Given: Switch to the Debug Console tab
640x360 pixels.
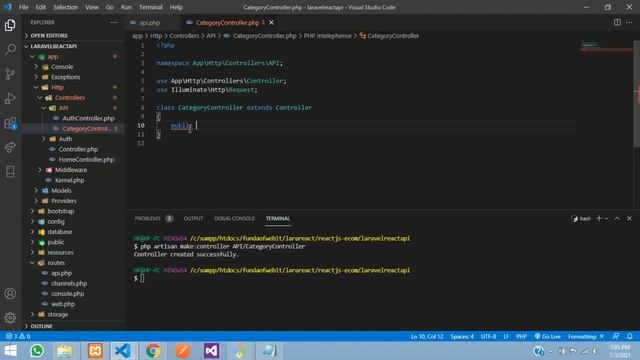Looking at the screenshot, I should click(x=234, y=218).
